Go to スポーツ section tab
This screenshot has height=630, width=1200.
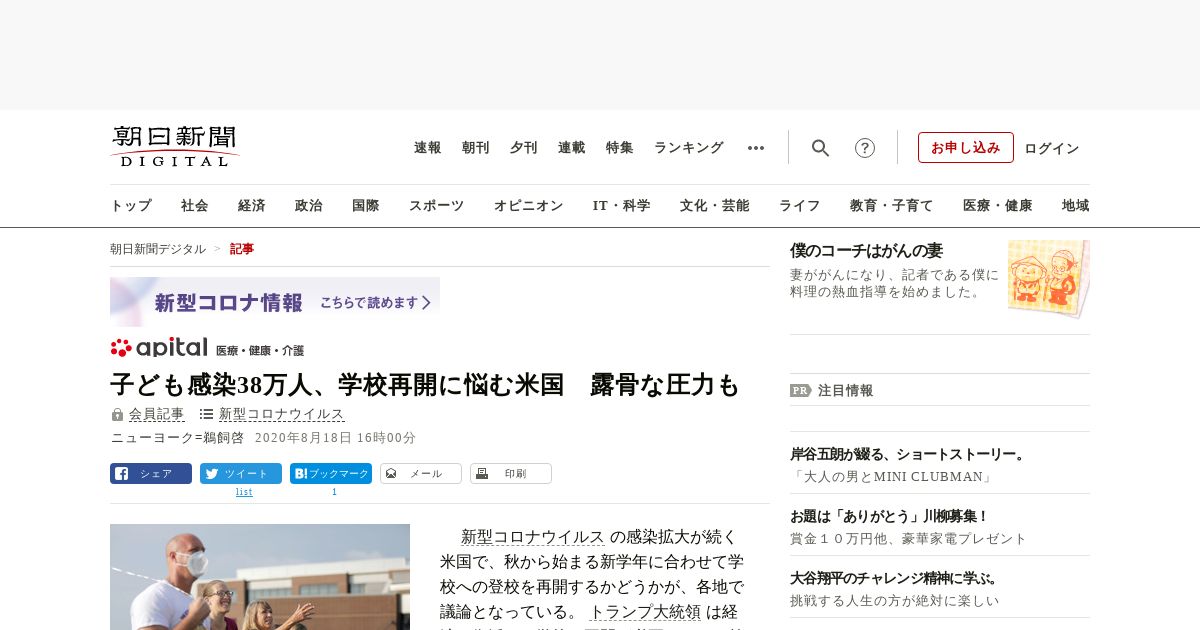(x=436, y=206)
